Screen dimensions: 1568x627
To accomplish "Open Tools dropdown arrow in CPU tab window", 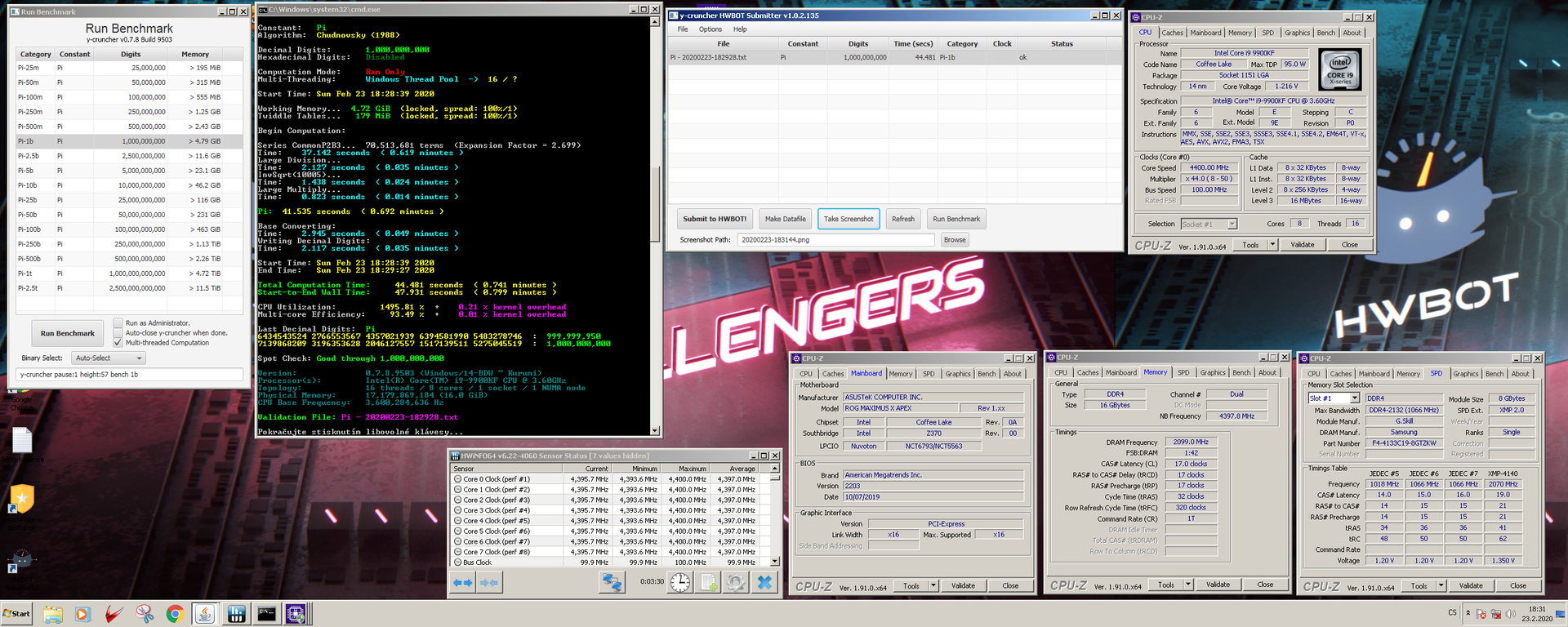I will coord(1272,245).
